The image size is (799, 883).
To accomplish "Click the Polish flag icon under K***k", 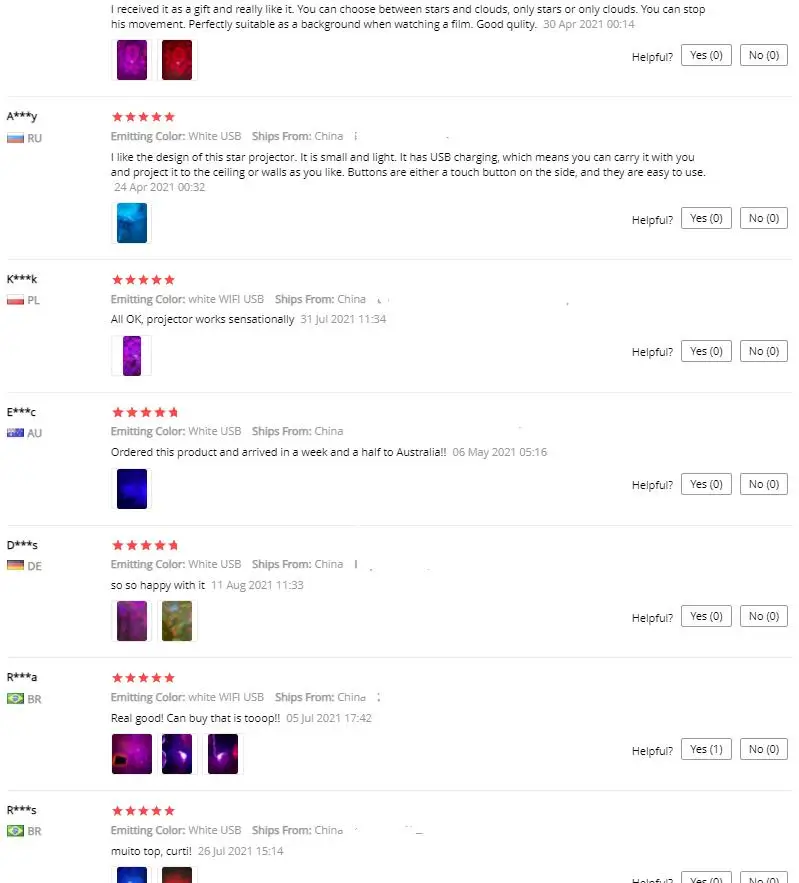I will [x=15, y=300].
